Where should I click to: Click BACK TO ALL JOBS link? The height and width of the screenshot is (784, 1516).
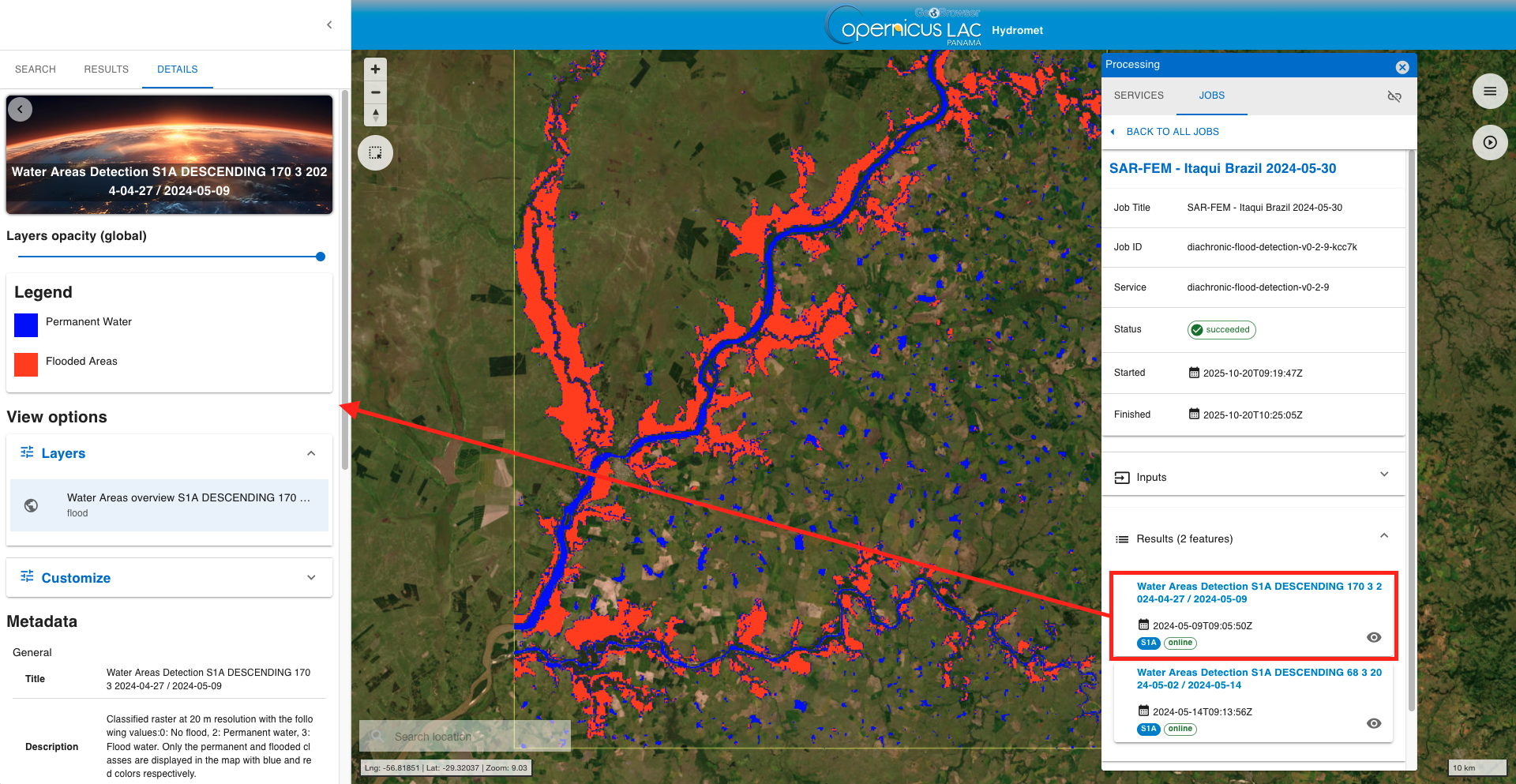1172,132
